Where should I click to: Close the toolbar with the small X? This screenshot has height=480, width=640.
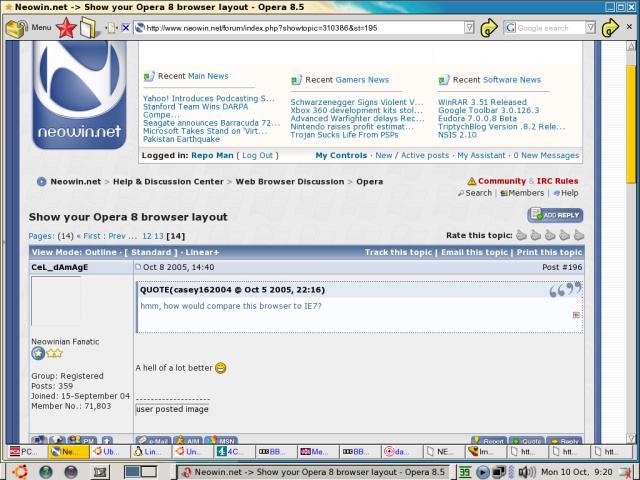629,27
